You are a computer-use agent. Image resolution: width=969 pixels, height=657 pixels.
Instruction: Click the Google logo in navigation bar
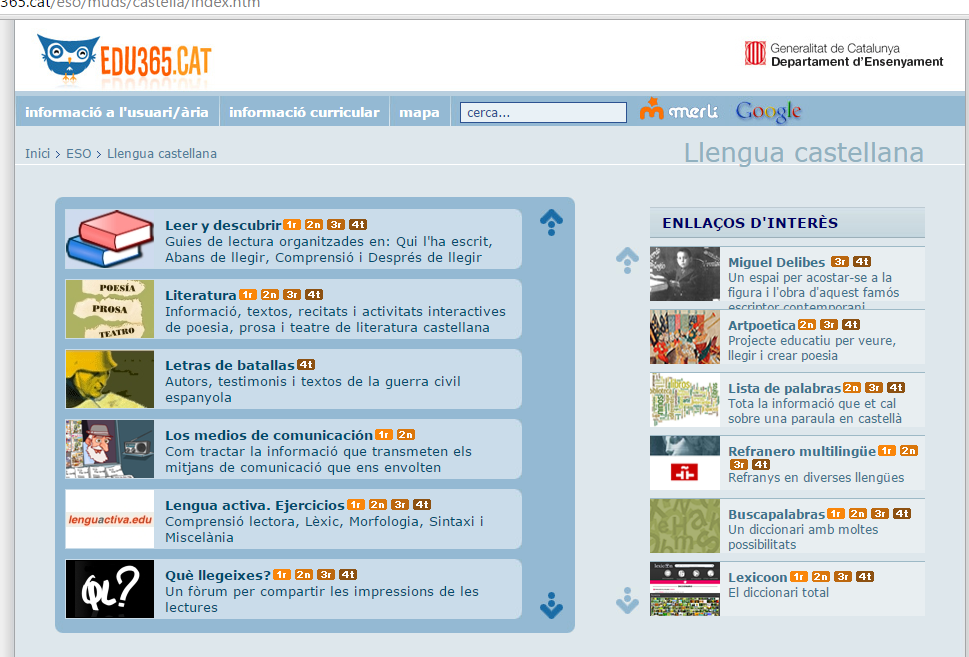point(768,112)
